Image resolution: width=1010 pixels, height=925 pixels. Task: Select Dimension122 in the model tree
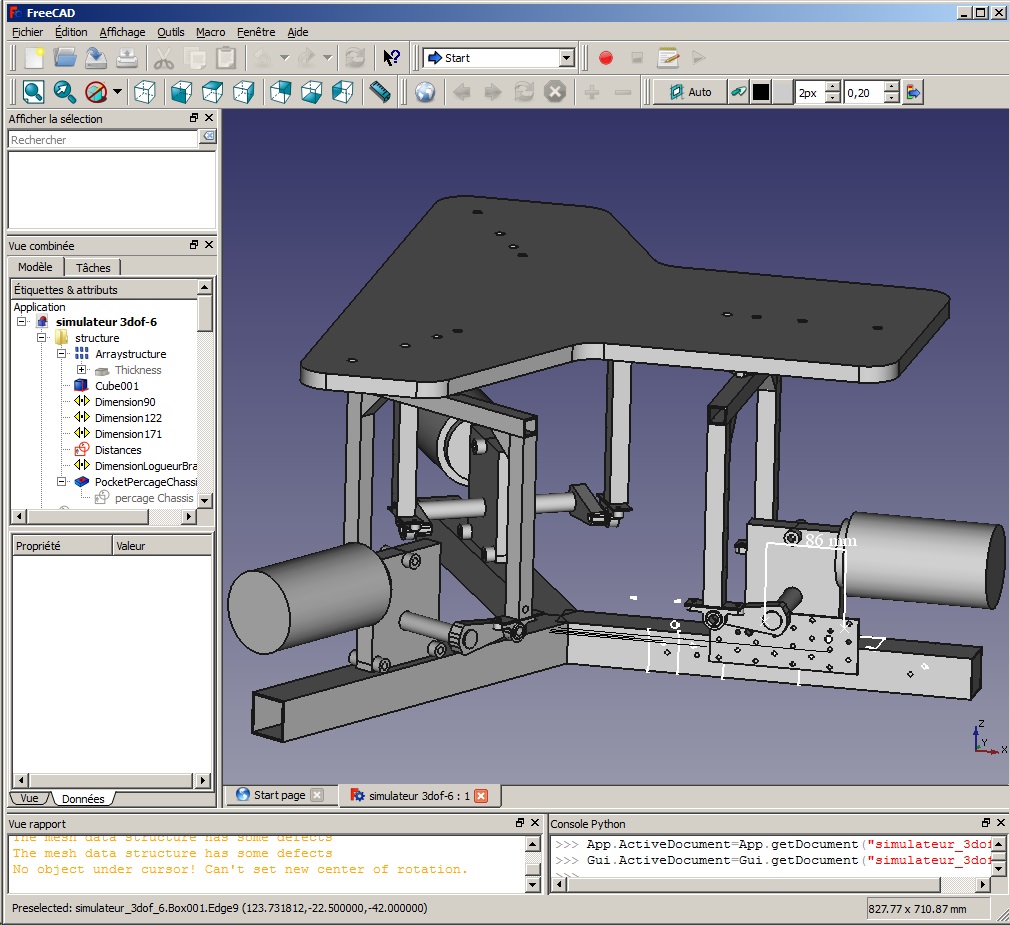coord(128,418)
